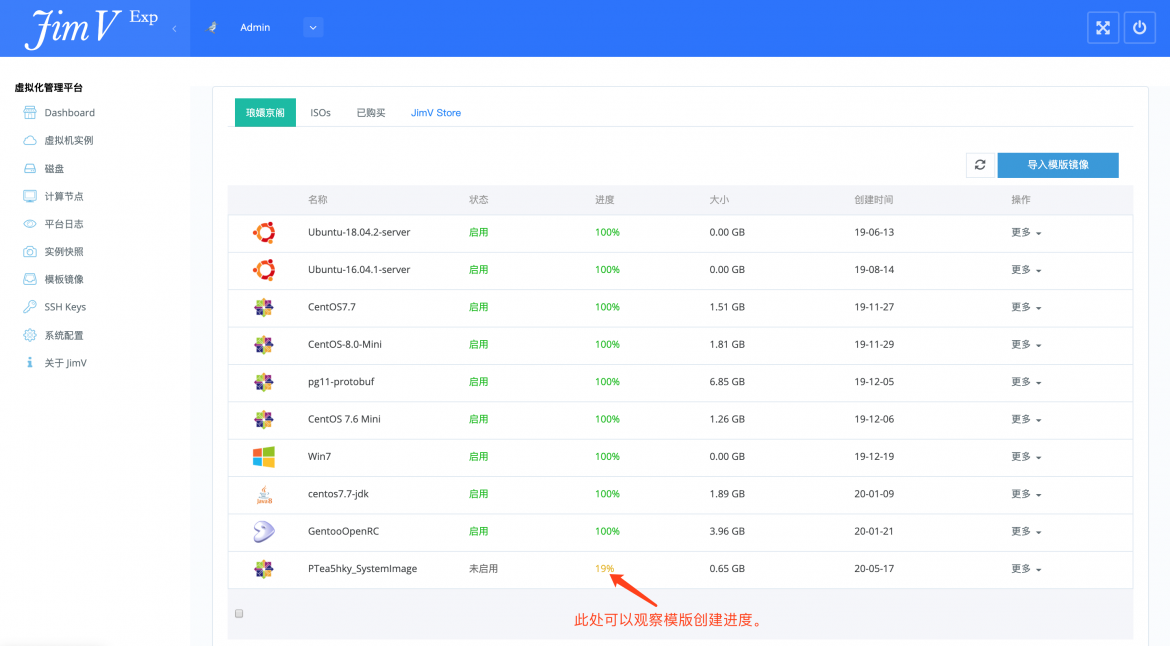Click the 名称 column header
The height and width of the screenshot is (646, 1170).
click(318, 200)
